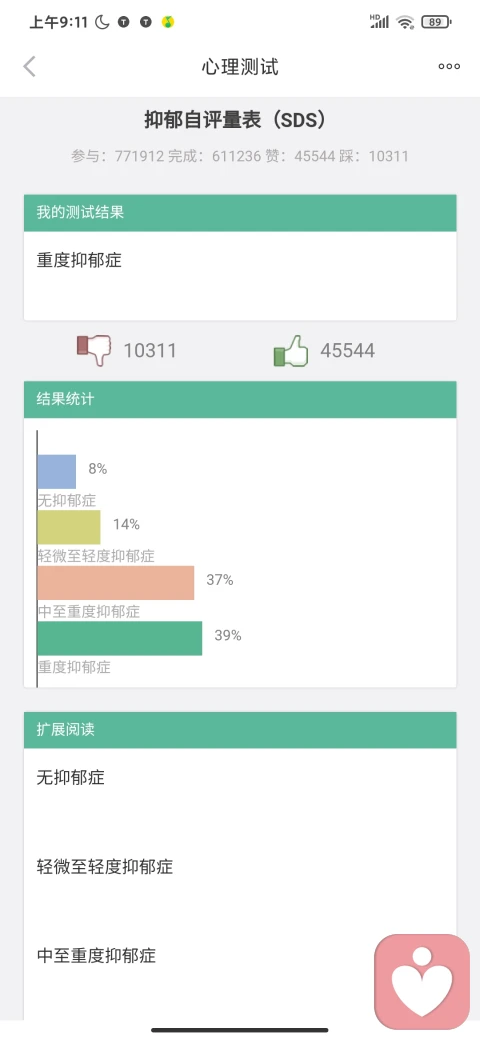Image resolution: width=480 pixels, height=1040 pixels.
Task: Tap the battery indicator showing 89
Action: pos(436,22)
